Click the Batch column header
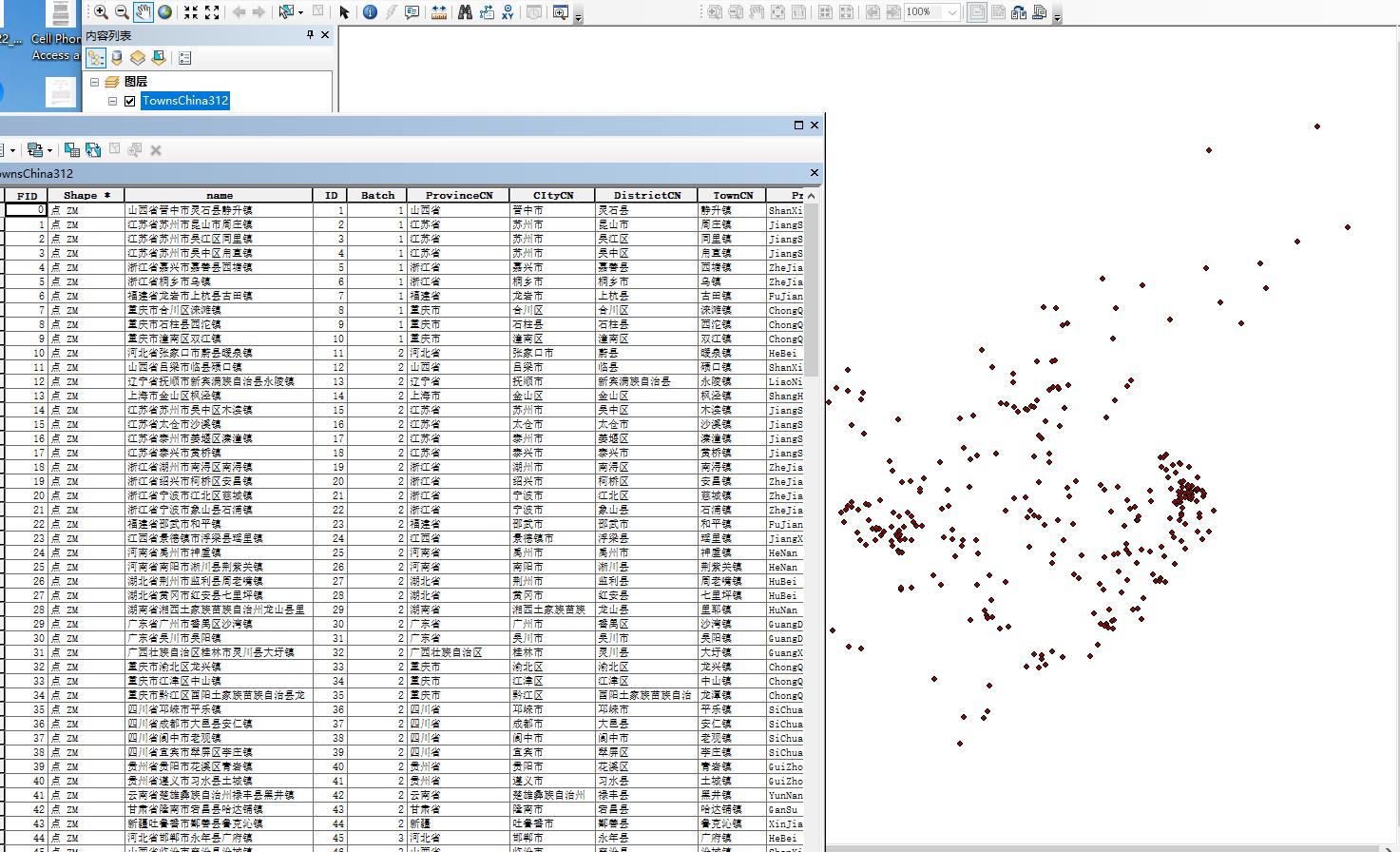1400x852 pixels. (377, 196)
